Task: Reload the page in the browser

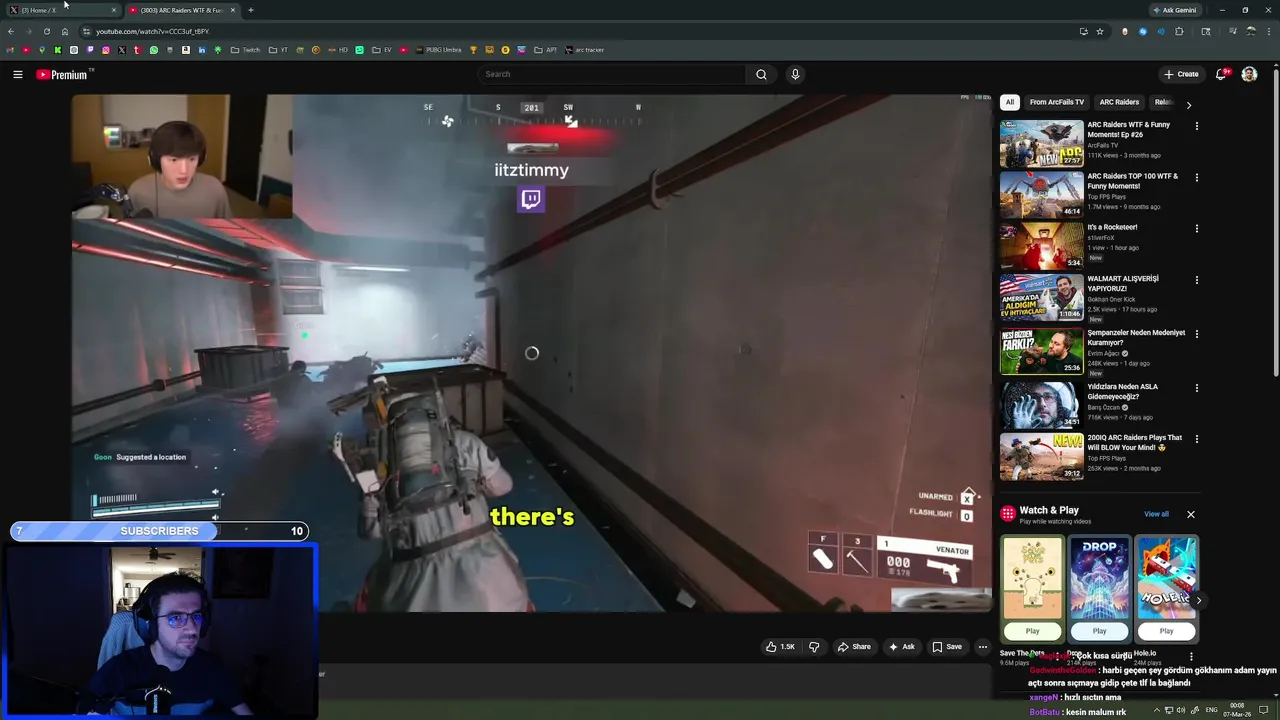Action: [x=46, y=31]
